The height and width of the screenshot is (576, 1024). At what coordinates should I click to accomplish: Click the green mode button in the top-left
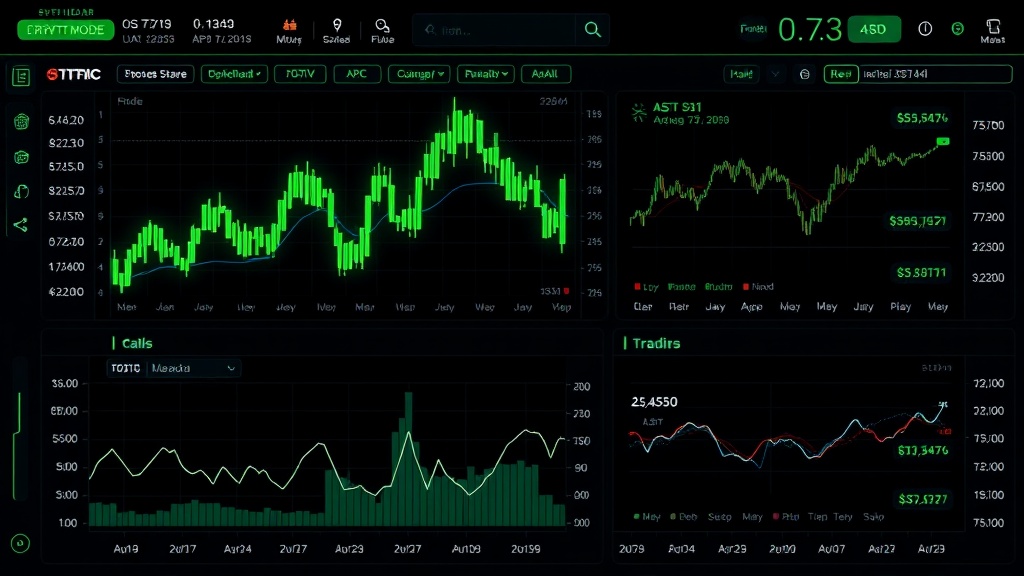click(x=65, y=30)
